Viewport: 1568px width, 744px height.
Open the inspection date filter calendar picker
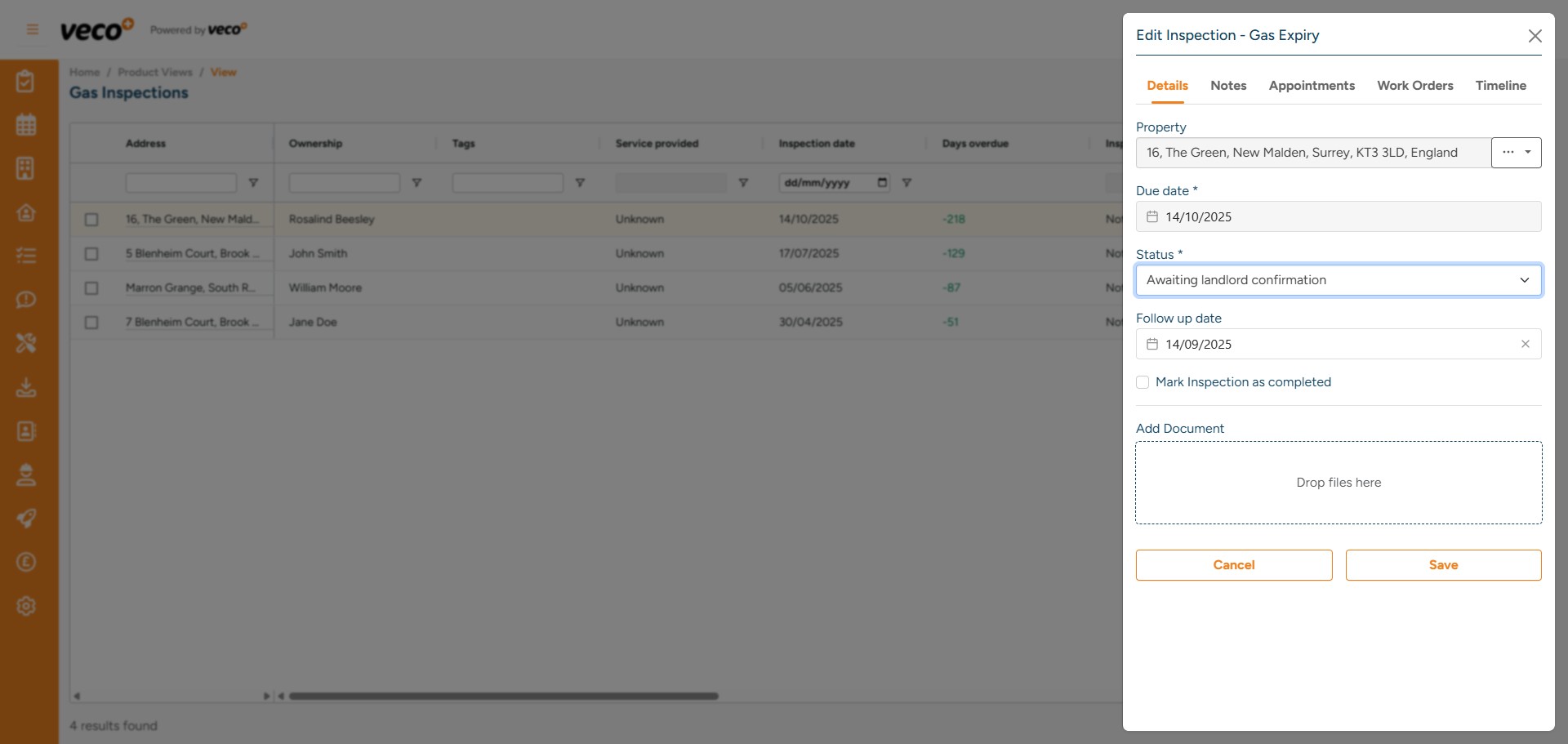click(882, 183)
